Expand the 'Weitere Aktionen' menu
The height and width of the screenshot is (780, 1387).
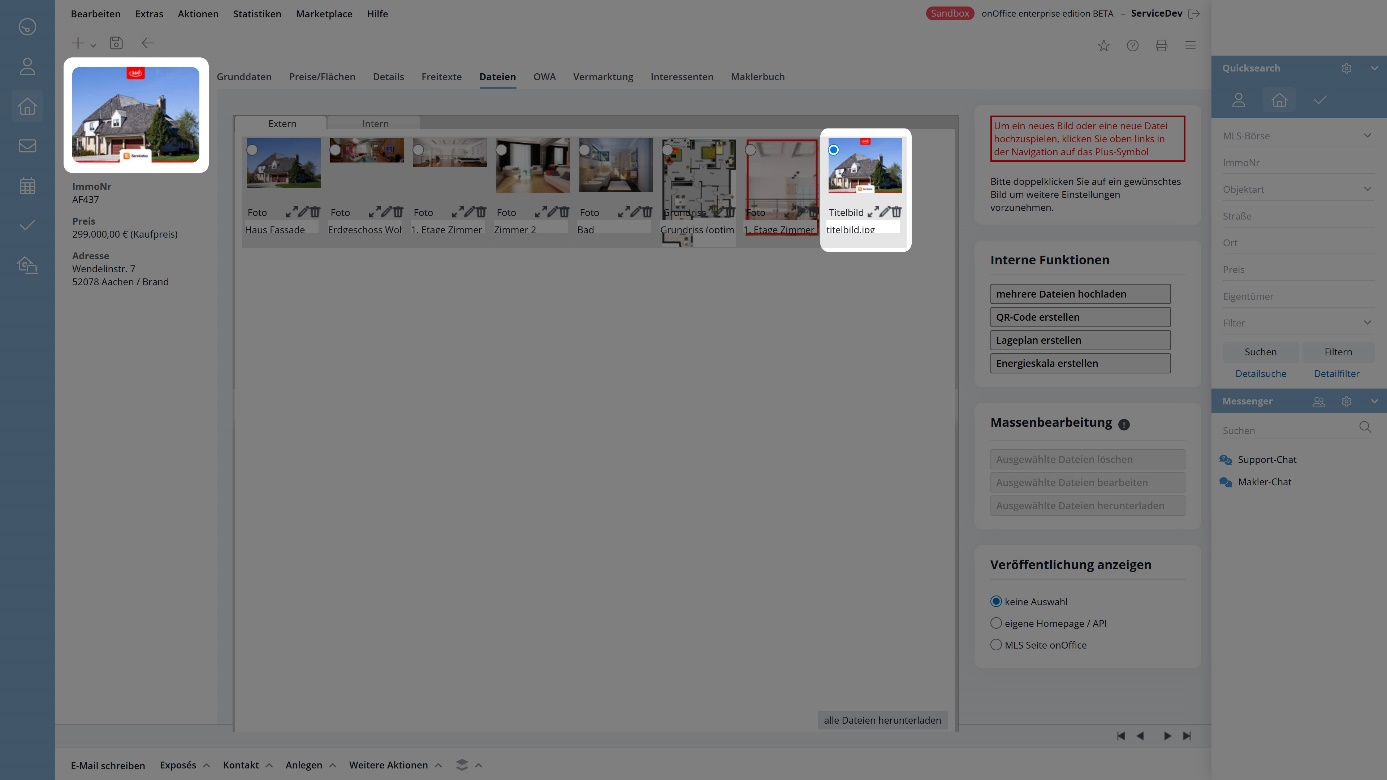coord(394,765)
